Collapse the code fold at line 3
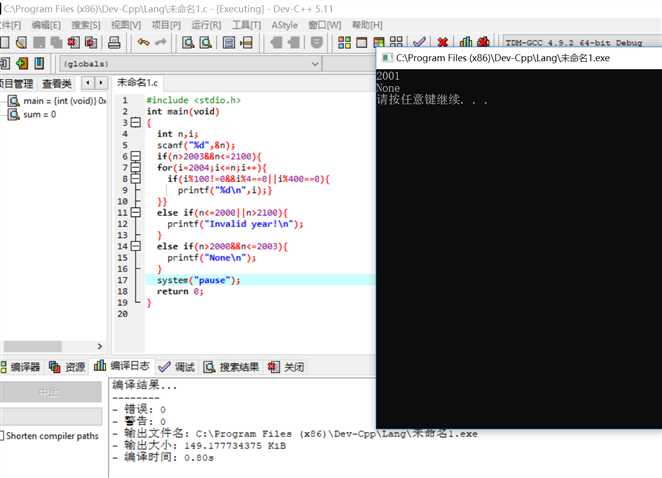 [136, 122]
